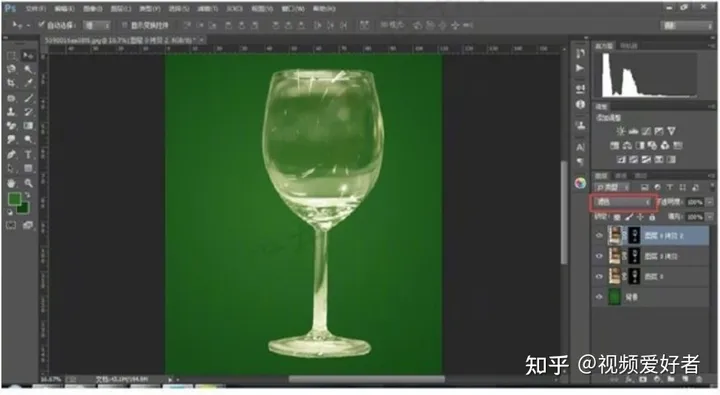
Task: Select the Zoom tool in the toolbox
Action: tap(28, 183)
